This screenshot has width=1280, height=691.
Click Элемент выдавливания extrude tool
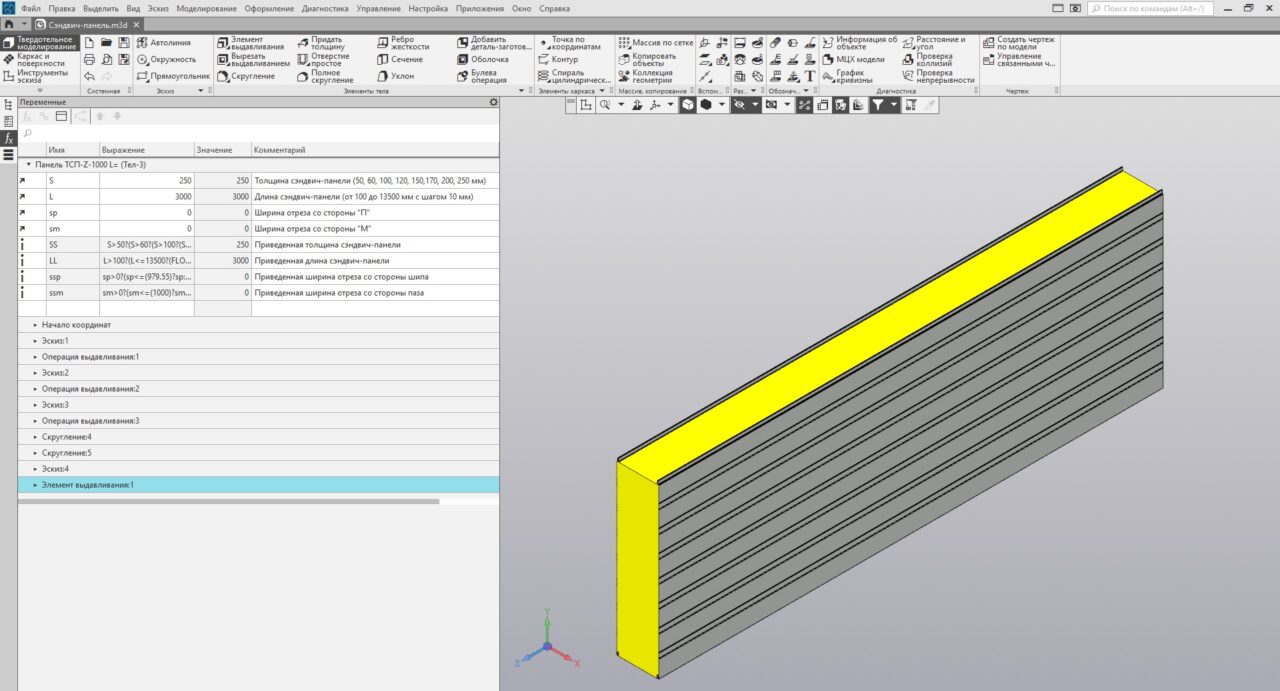pos(251,43)
